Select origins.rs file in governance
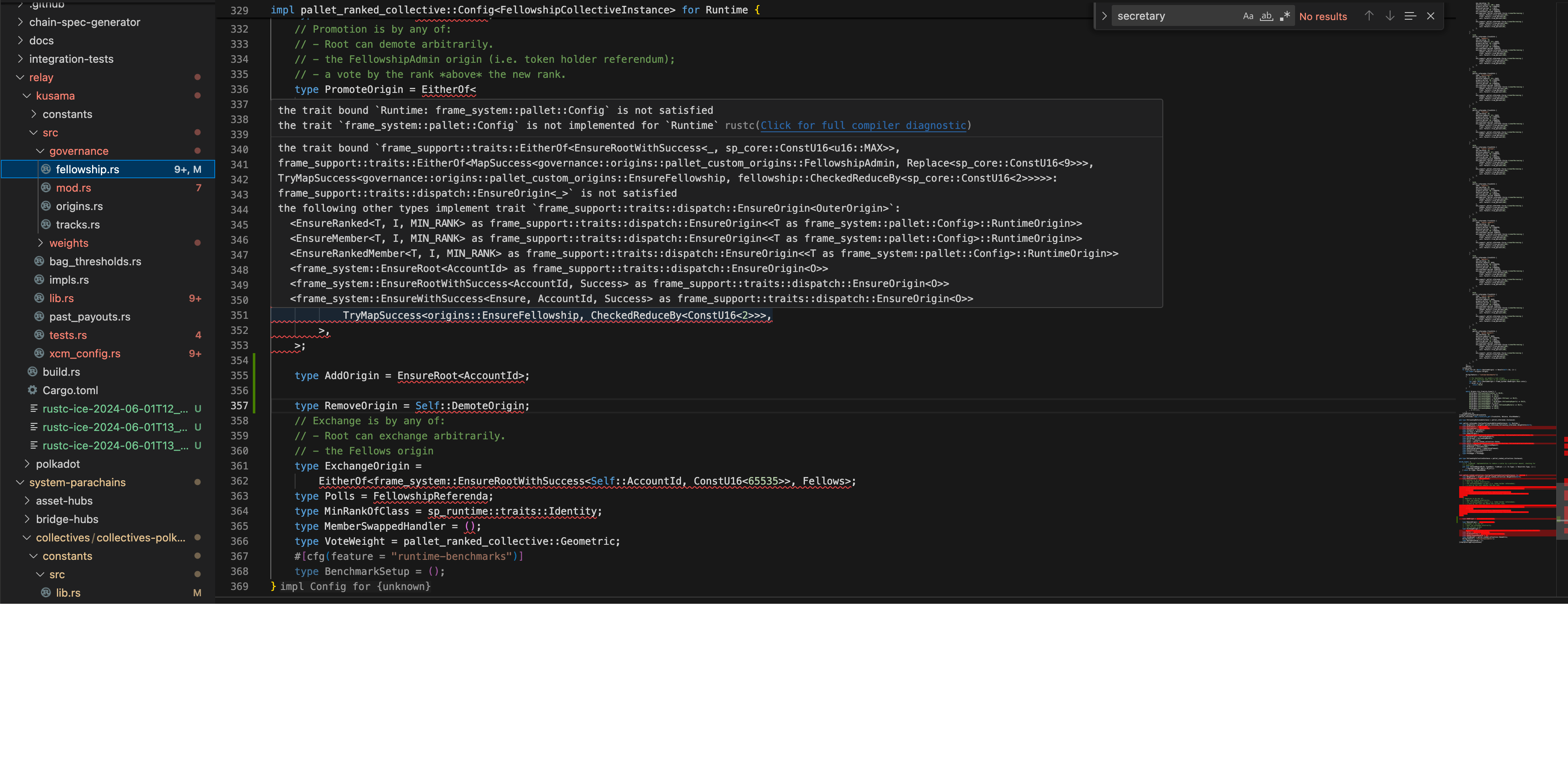Viewport: 1568px width, 759px height. pos(80,206)
